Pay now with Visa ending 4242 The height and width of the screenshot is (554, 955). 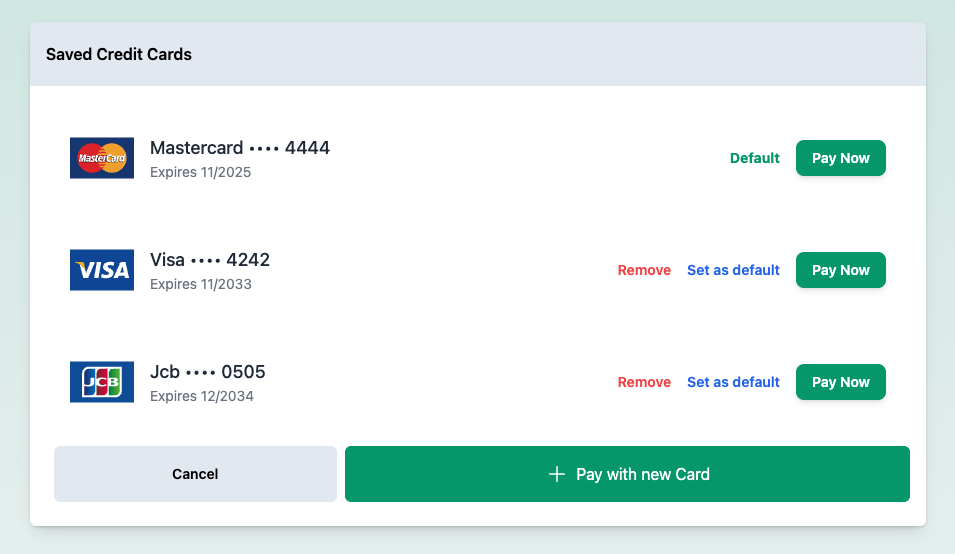840,270
